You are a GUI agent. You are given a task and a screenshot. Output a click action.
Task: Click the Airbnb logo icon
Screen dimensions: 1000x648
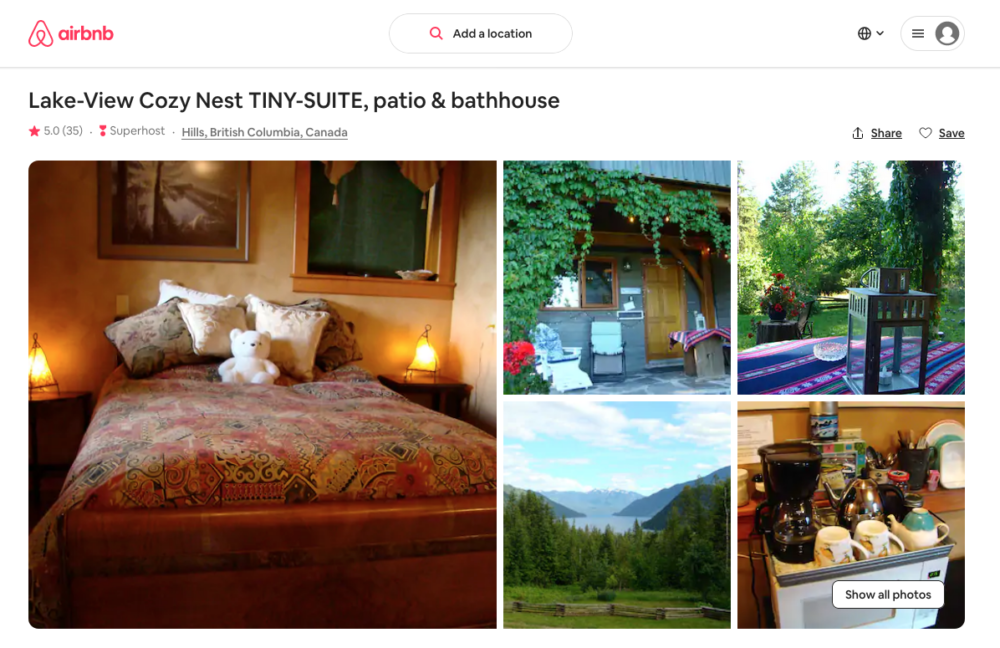[40, 33]
